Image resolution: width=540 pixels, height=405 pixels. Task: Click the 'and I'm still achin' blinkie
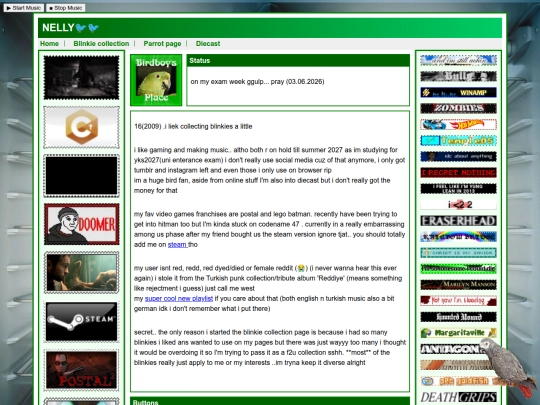[458, 60]
